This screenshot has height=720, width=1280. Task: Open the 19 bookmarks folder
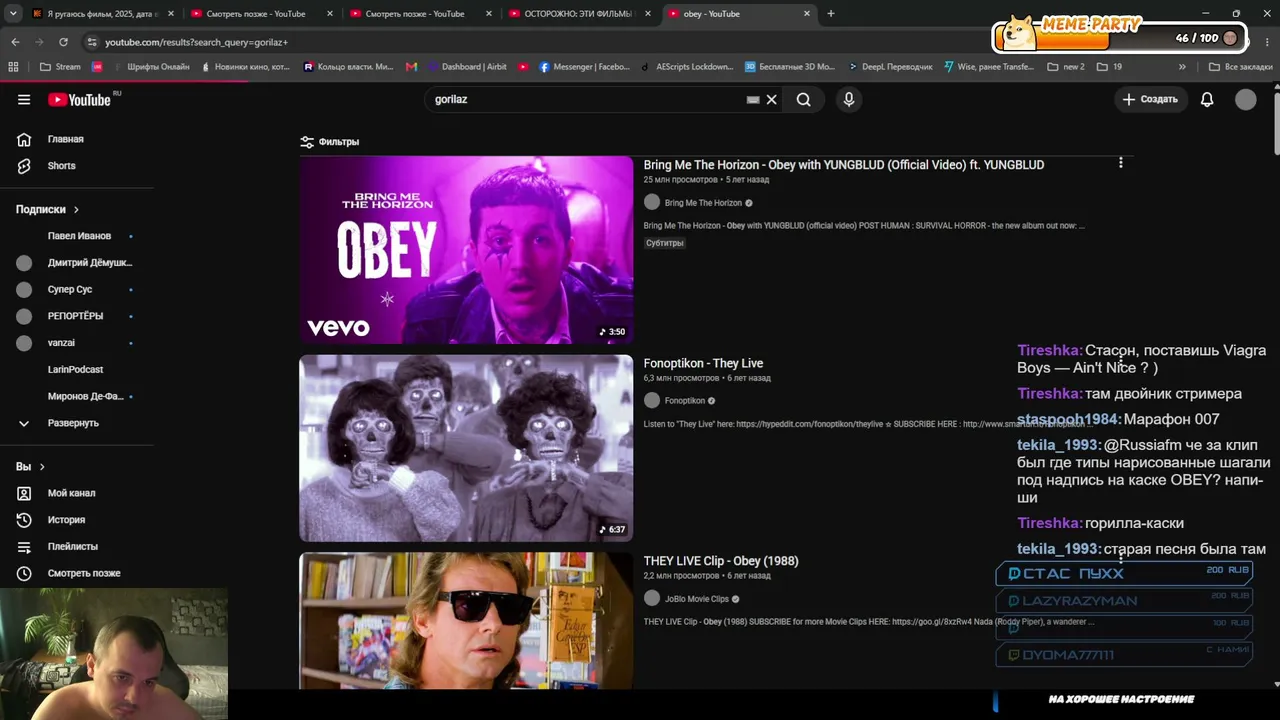(x=1109, y=67)
